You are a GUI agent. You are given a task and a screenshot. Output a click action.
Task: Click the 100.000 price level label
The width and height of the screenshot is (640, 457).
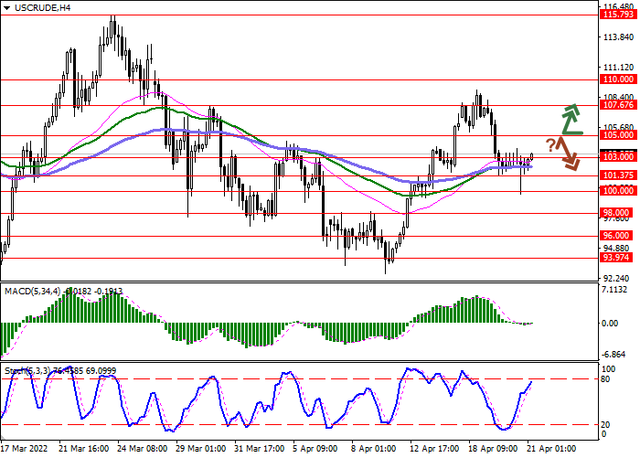pos(619,190)
